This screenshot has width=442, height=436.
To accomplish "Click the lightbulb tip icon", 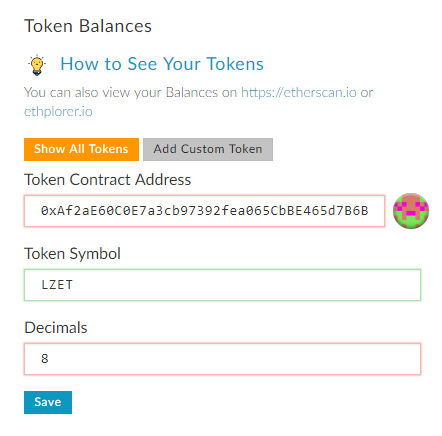I will pos(37,65).
